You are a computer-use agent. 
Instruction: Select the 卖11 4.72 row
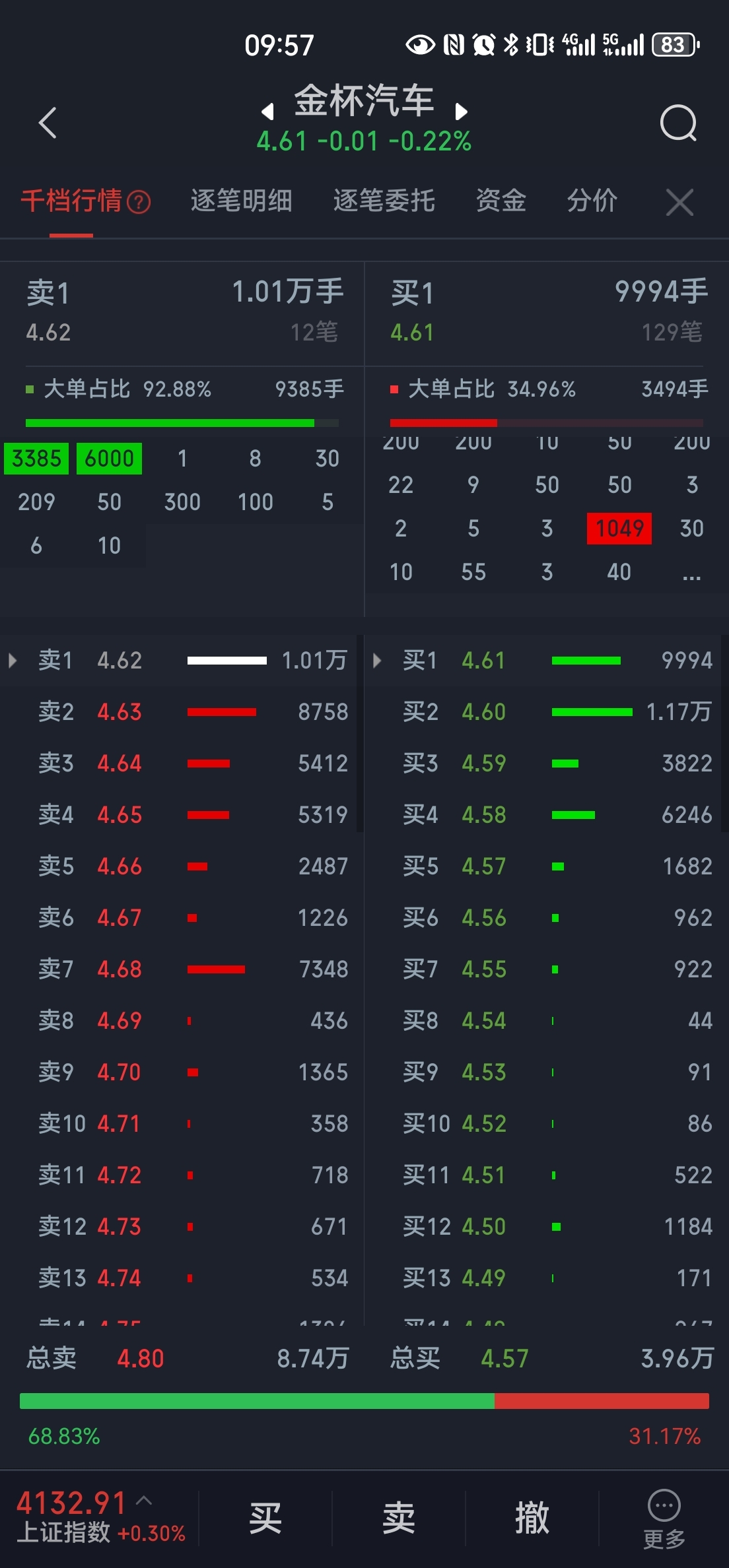[182, 1175]
